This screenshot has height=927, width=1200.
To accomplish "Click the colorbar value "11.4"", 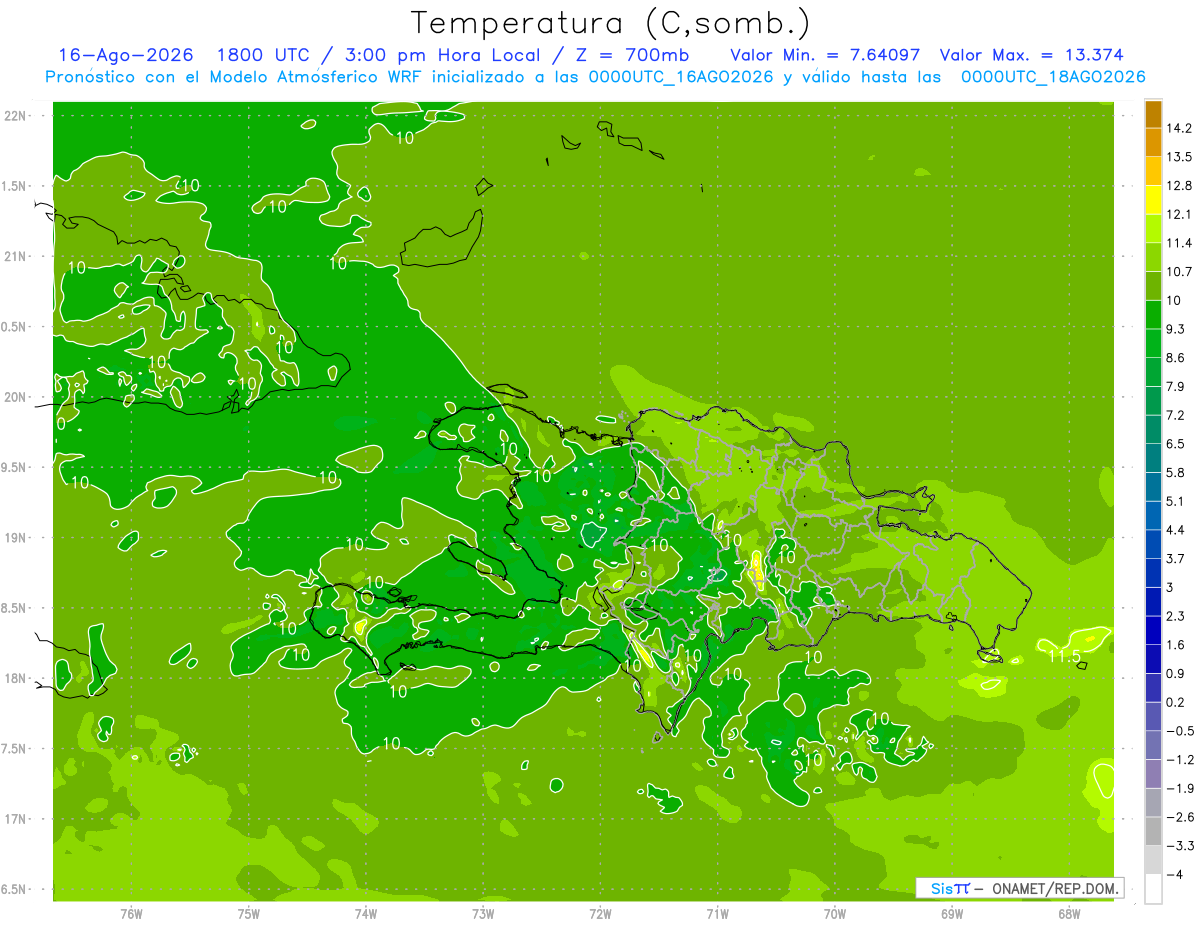I will point(1179,243).
